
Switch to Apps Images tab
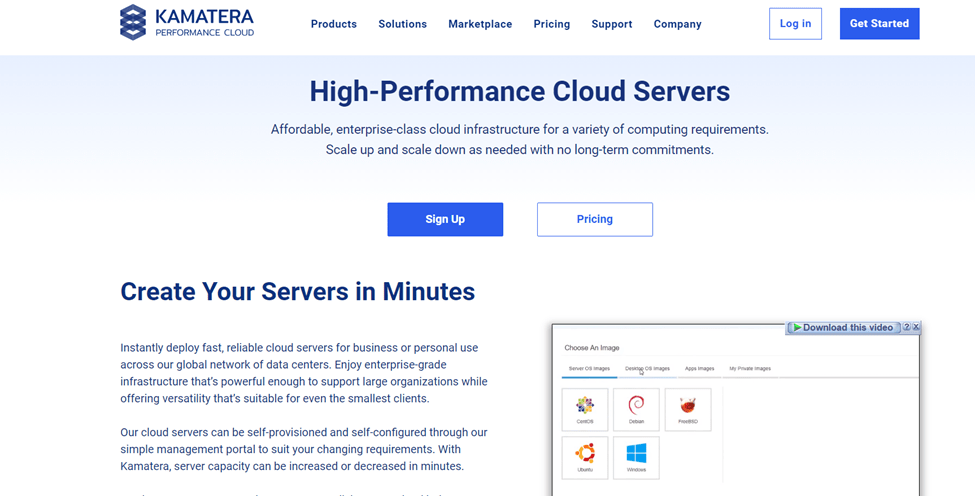(699, 368)
